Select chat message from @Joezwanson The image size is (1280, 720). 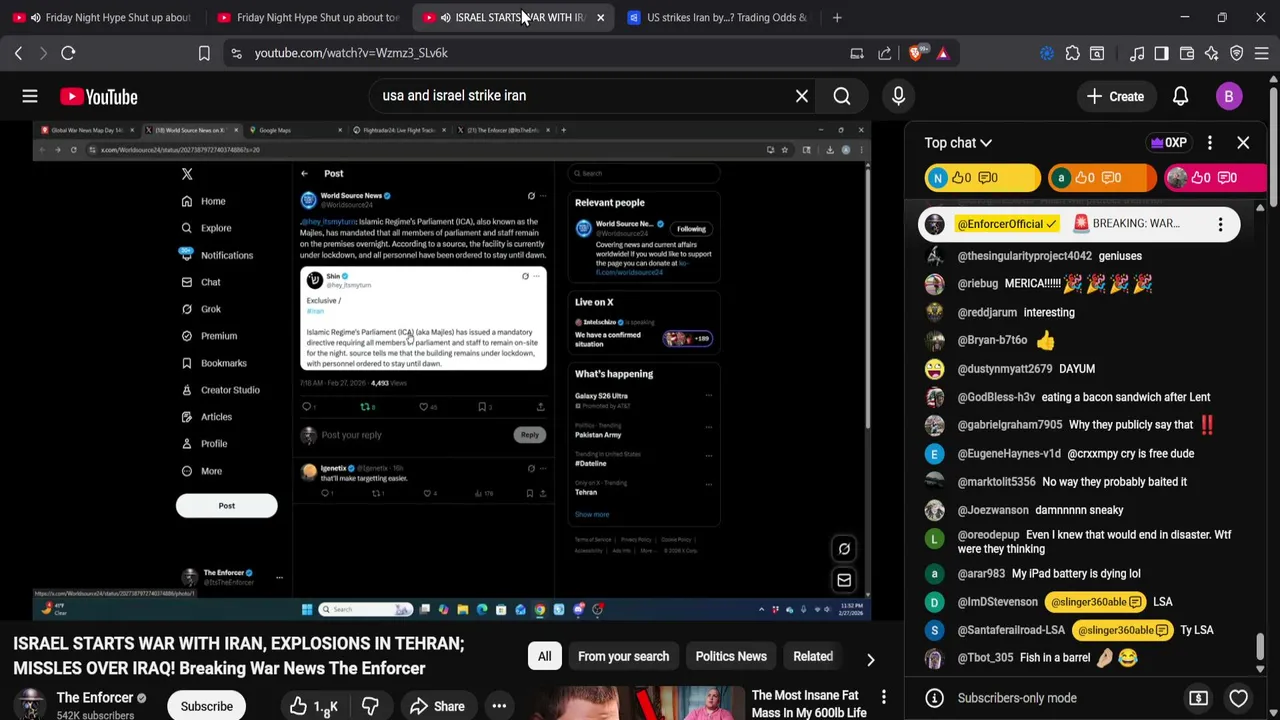(x=1078, y=510)
